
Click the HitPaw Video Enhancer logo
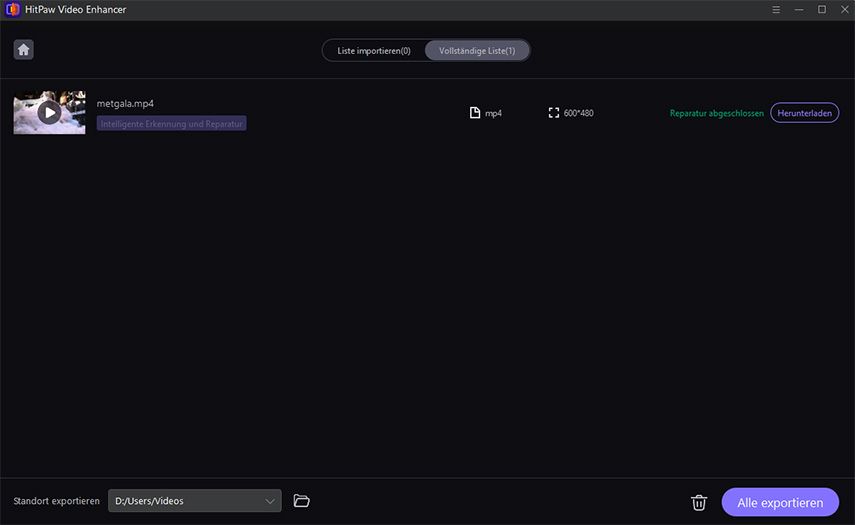[12, 10]
